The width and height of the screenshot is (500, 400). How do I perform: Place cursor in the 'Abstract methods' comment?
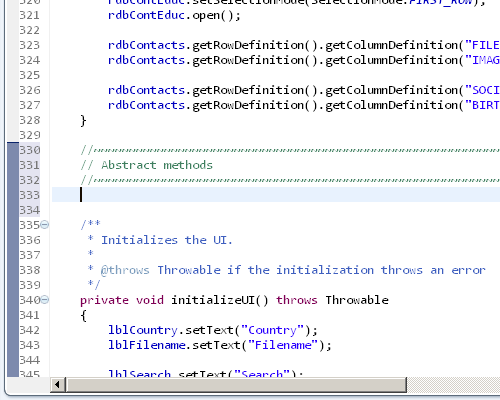[157, 165]
